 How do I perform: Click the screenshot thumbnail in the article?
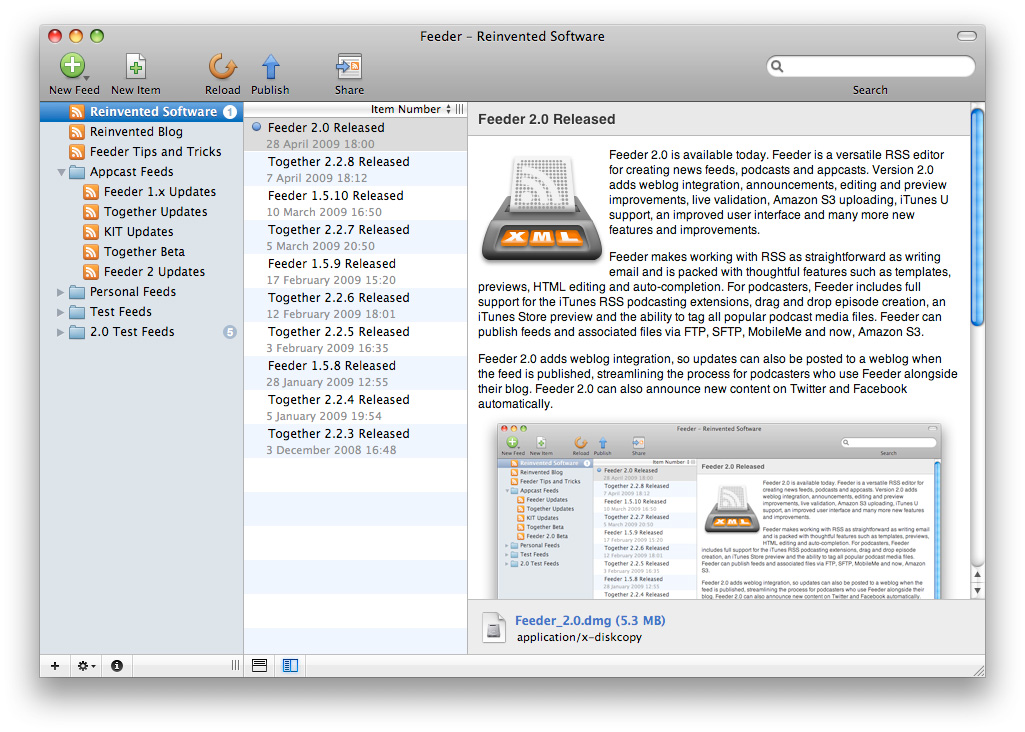pos(719,511)
